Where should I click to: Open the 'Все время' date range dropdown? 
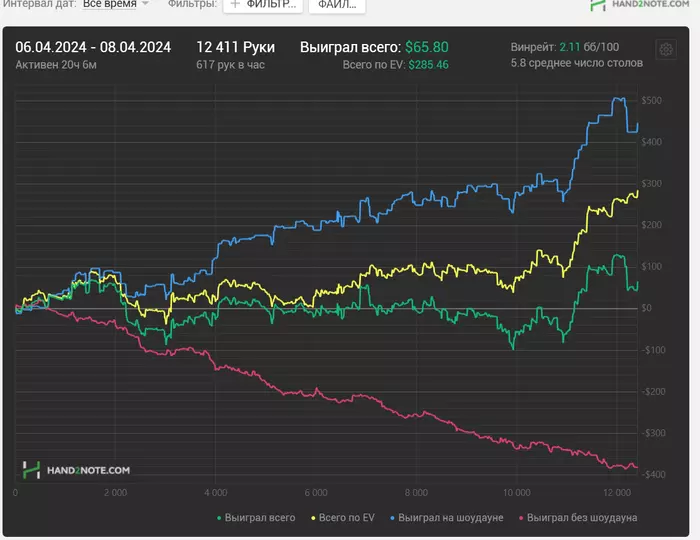tap(116, 4)
